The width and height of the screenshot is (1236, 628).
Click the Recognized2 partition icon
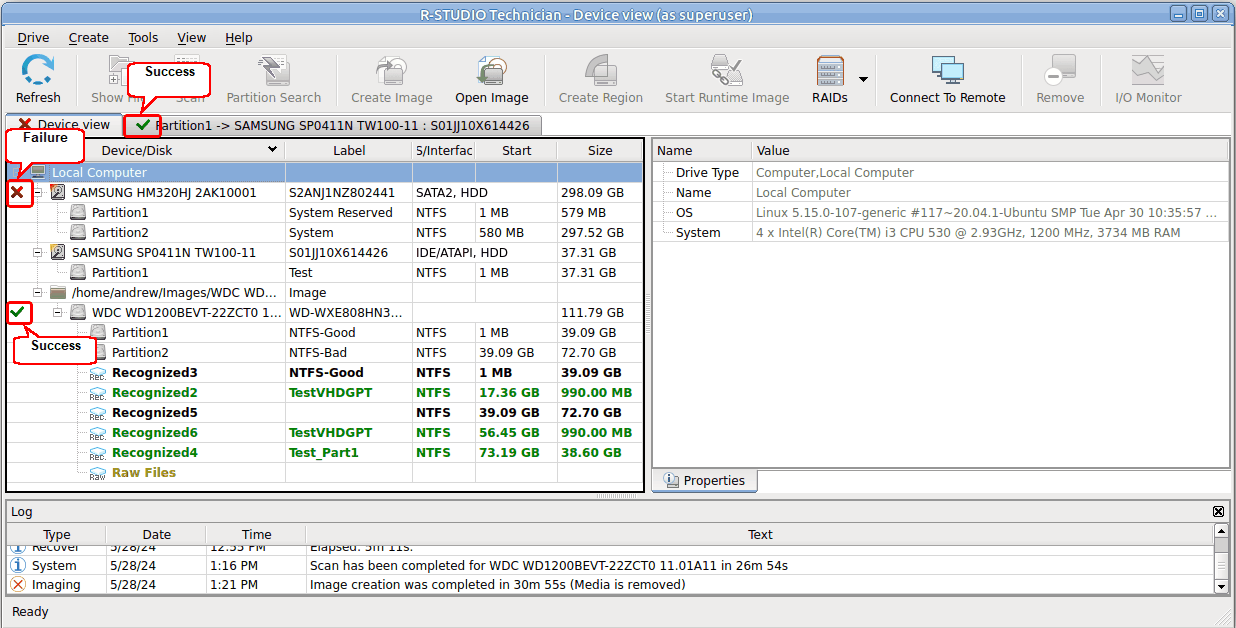[x=98, y=393]
